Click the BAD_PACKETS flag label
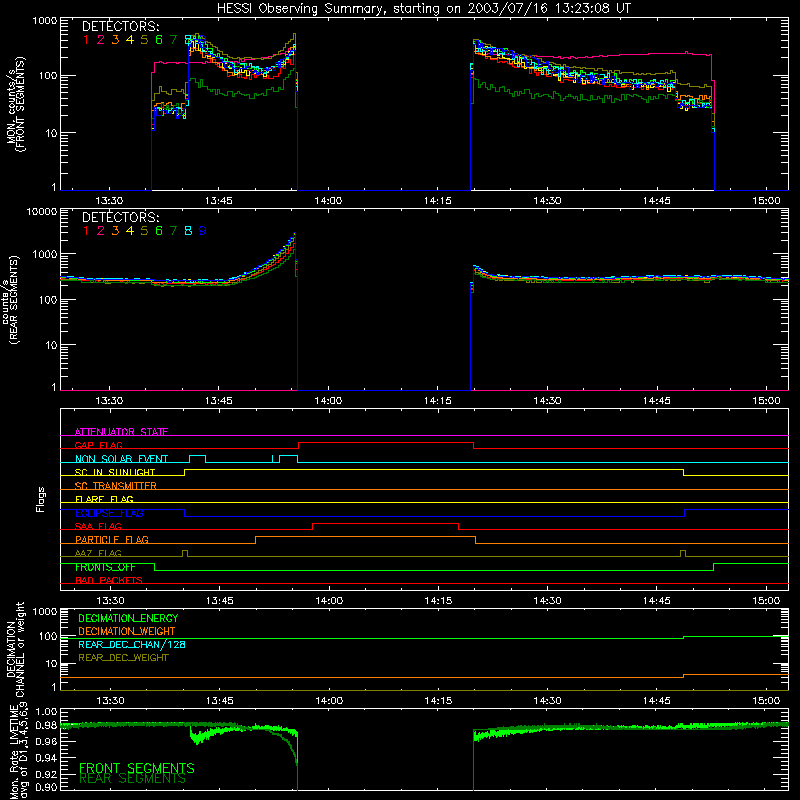This screenshot has height=800, width=800. click(x=109, y=580)
